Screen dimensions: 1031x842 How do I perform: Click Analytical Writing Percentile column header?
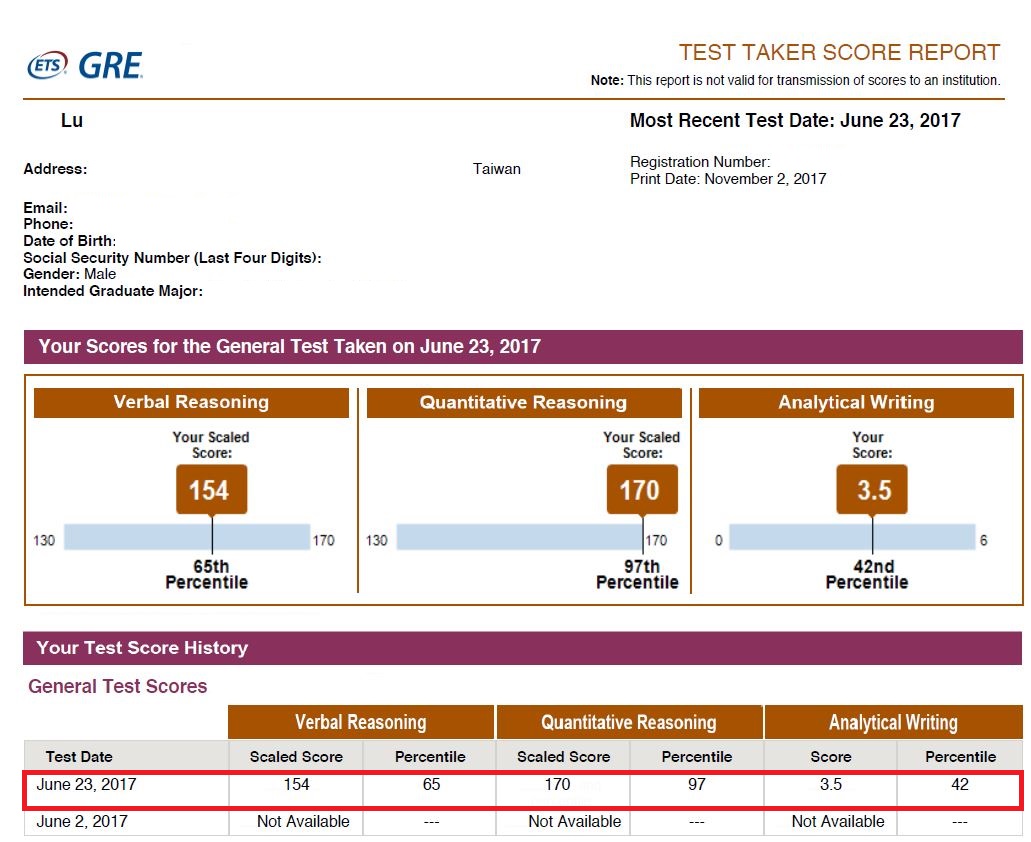click(x=961, y=757)
